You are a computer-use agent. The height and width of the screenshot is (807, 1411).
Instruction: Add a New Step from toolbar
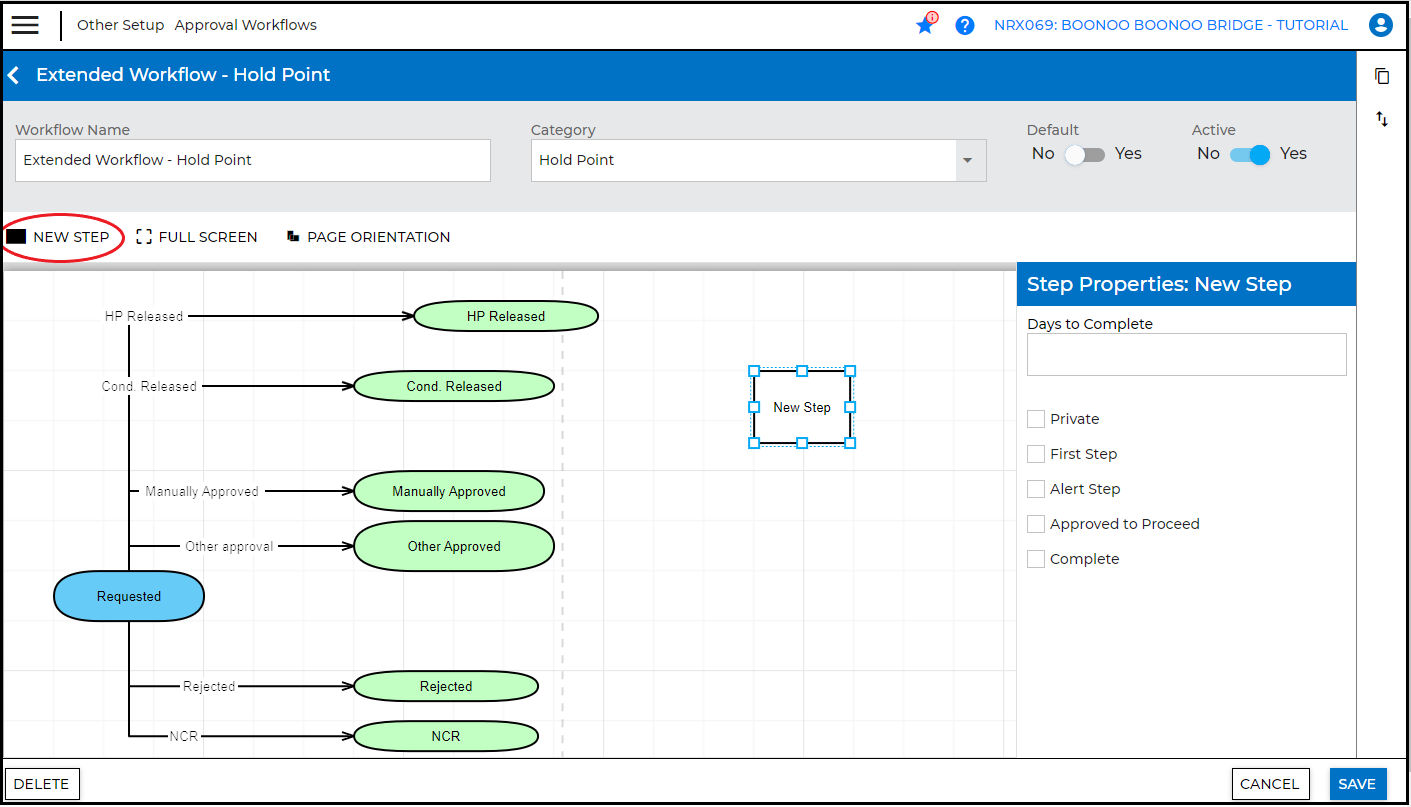click(59, 237)
